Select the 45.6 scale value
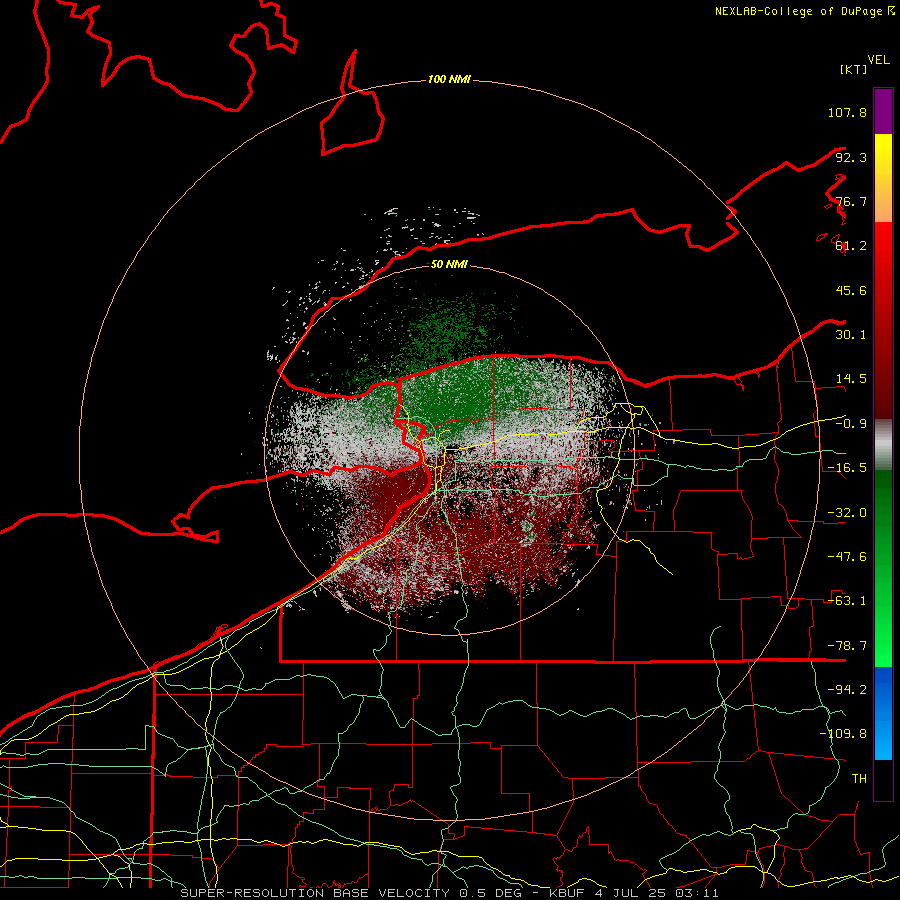This screenshot has height=900, width=900. click(x=851, y=290)
